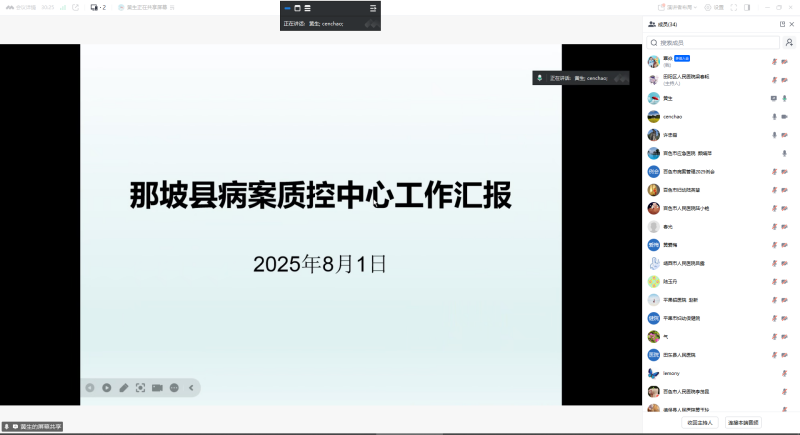Click the bottom-right button in members panel
800x435 pixels.
coord(743,422)
